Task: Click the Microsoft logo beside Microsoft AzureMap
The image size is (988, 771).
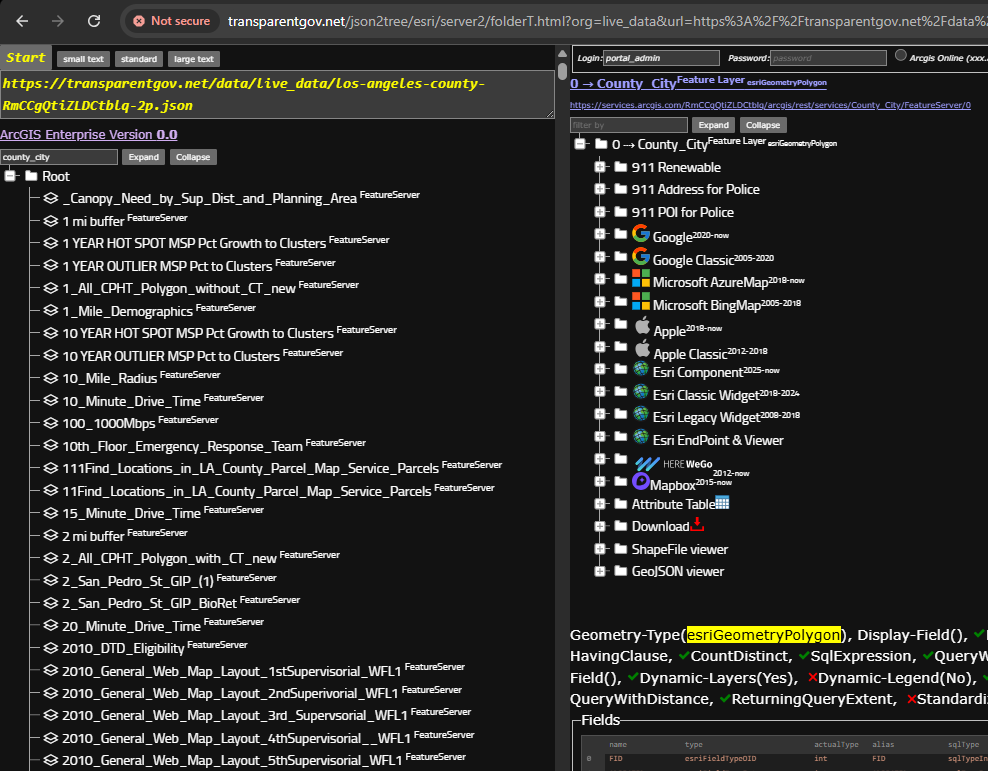Action: click(x=641, y=280)
